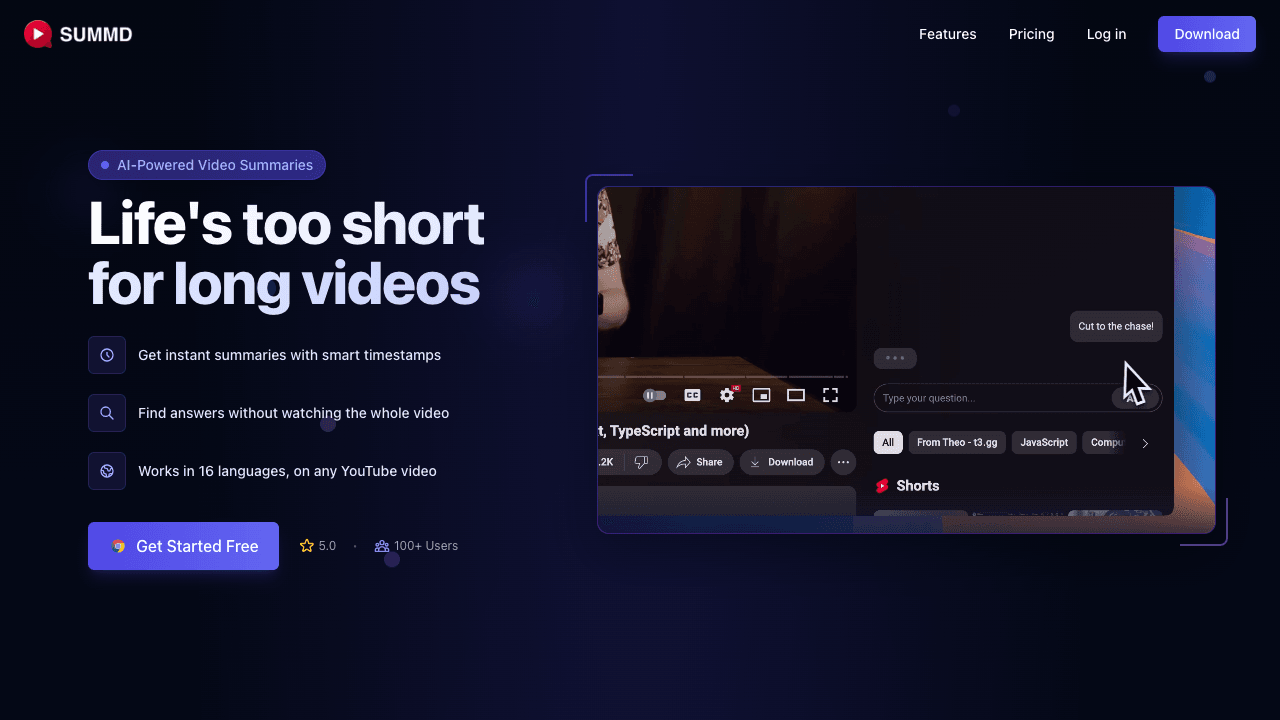Click the "Type your question" input field
The image size is (1280, 720).
point(990,398)
